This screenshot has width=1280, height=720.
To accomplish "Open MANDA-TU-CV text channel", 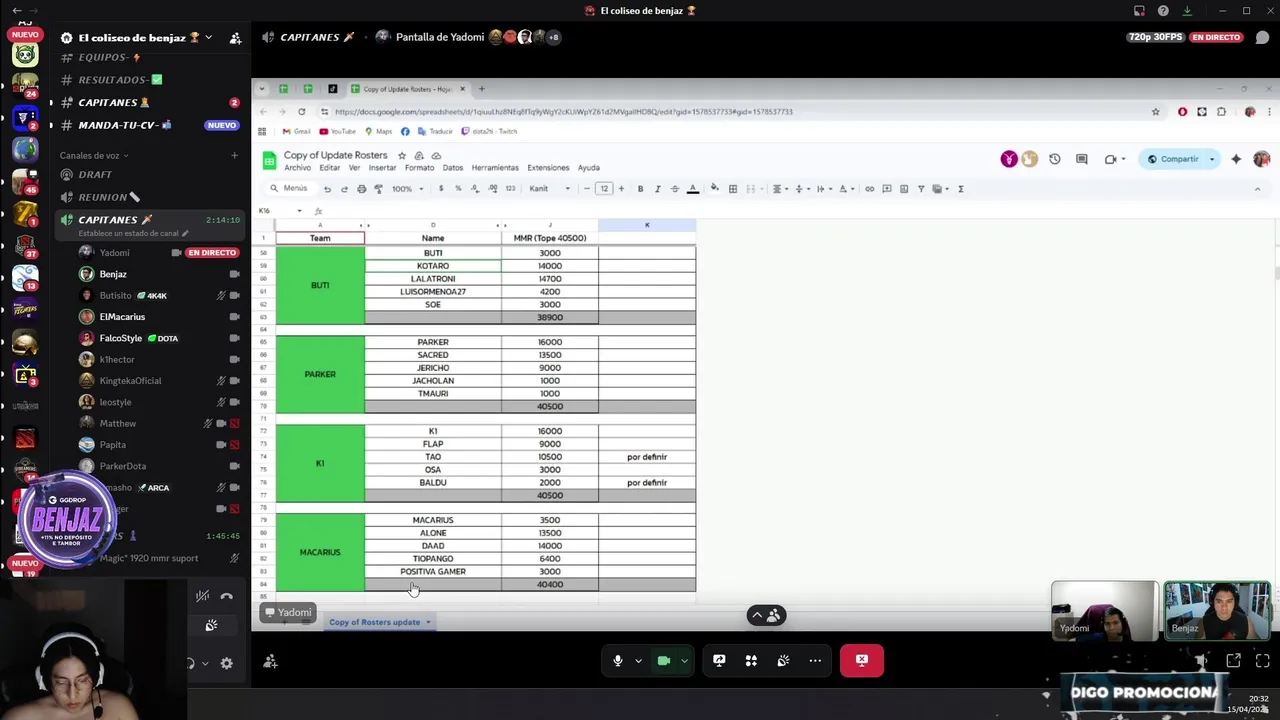I will [x=150, y=125].
